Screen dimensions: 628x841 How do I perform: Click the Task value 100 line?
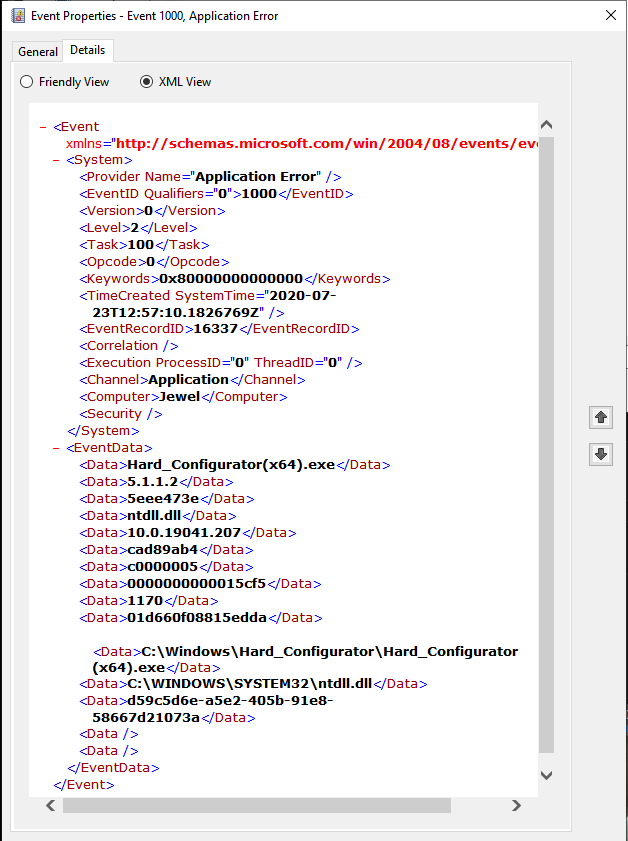point(144,245)
